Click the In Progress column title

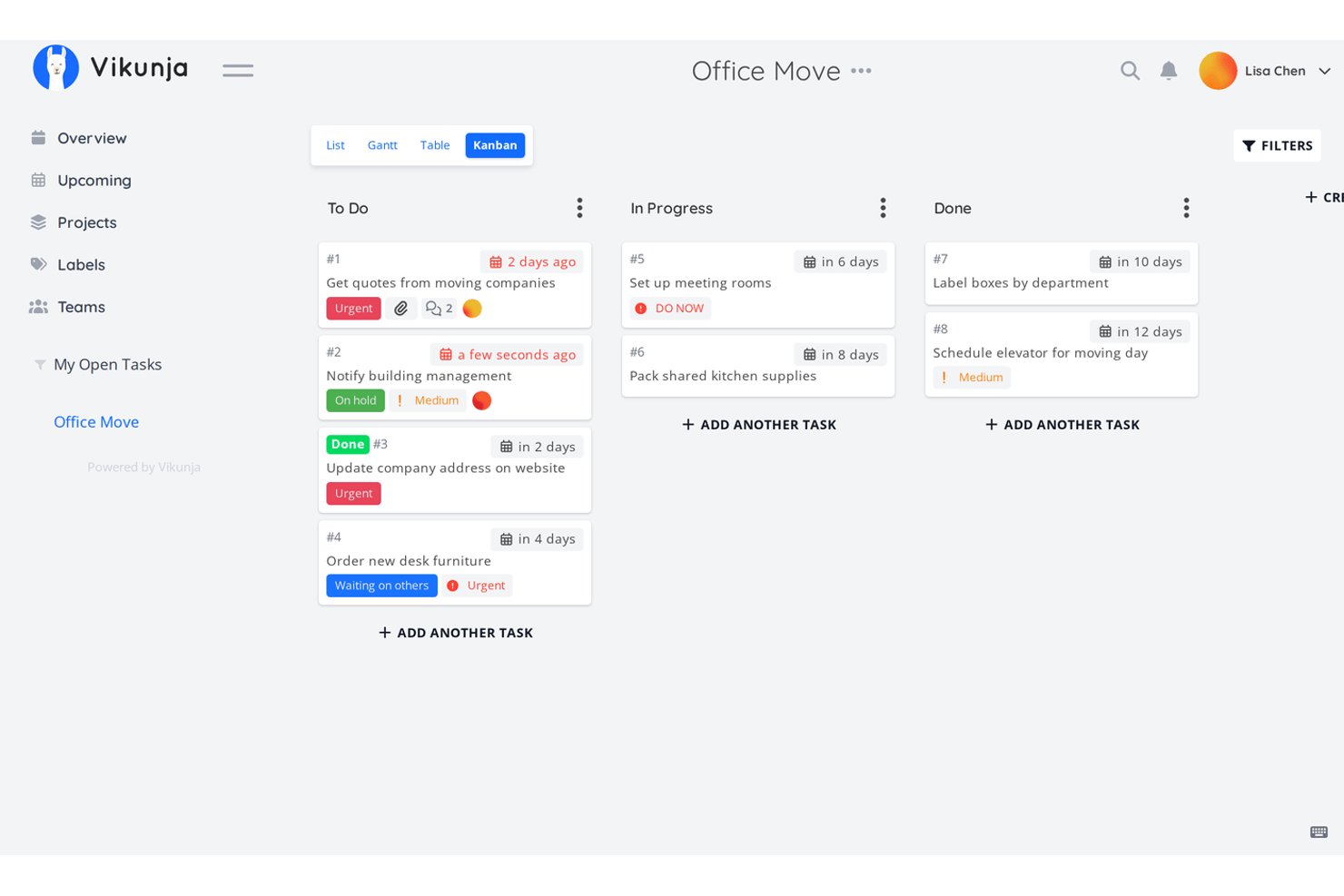pos(672,208)
